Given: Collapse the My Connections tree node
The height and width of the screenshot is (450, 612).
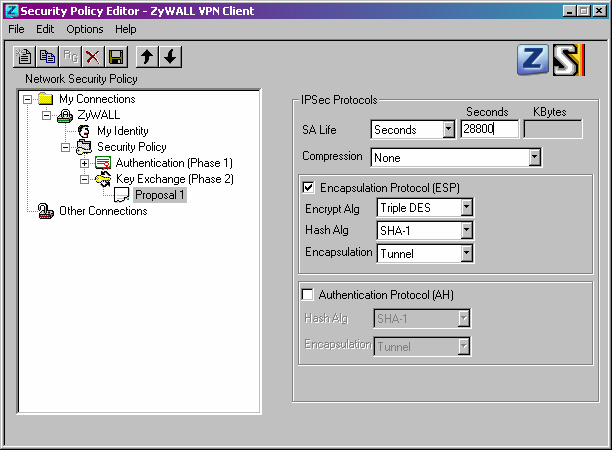Looking at the screenshot, I should pyautogui.click(x=27, y=99).
